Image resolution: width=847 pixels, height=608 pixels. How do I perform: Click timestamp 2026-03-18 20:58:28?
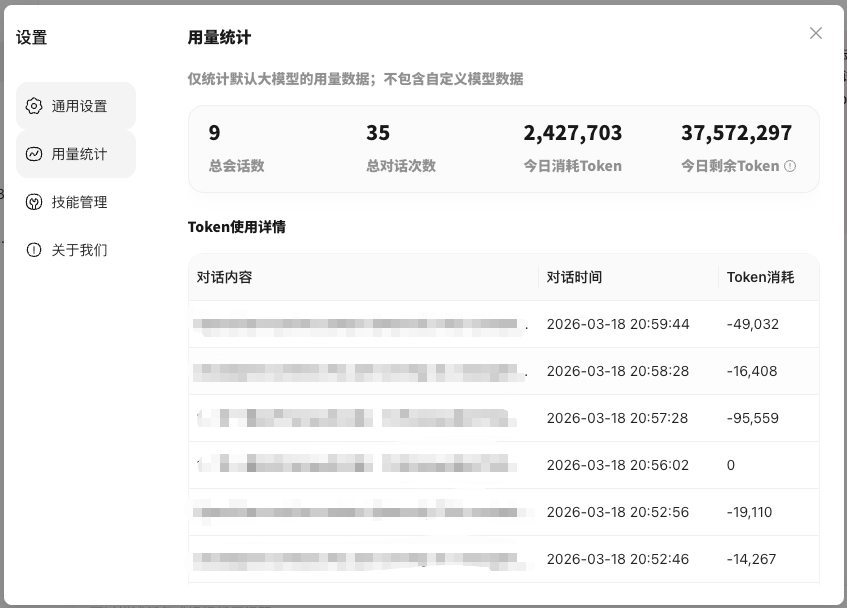click(618, 371)
